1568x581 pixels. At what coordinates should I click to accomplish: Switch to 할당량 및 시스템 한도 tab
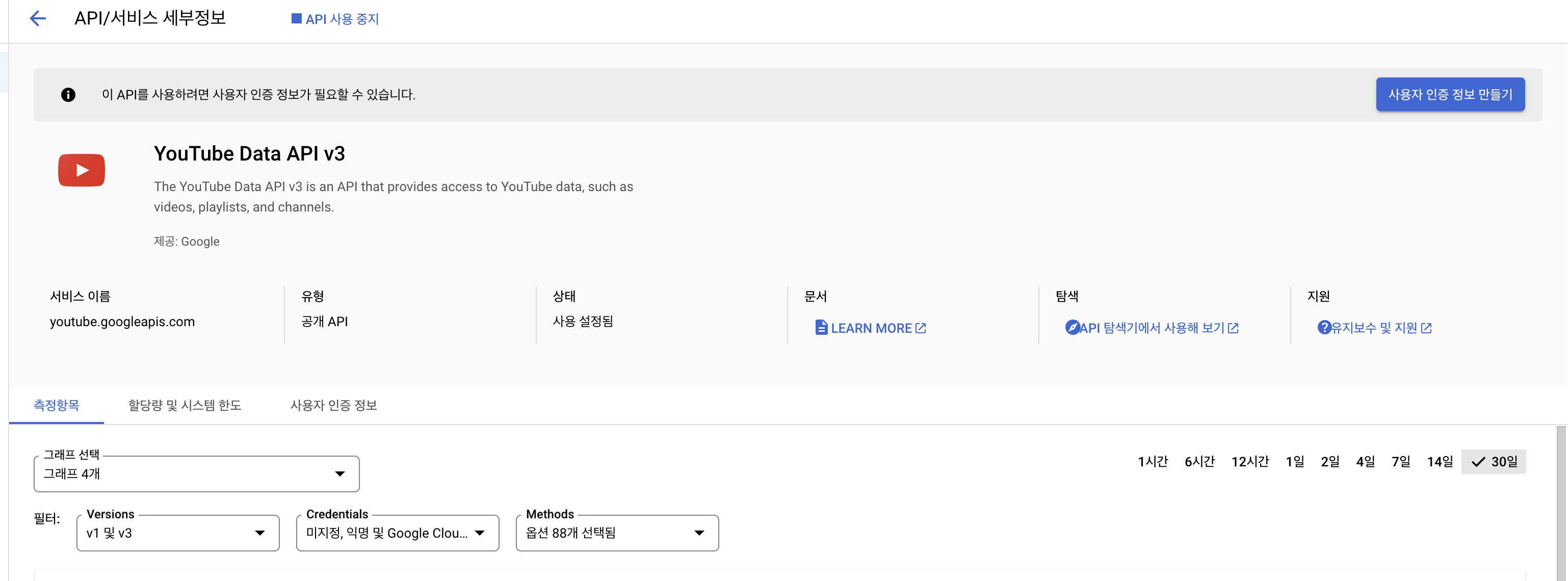185,405
